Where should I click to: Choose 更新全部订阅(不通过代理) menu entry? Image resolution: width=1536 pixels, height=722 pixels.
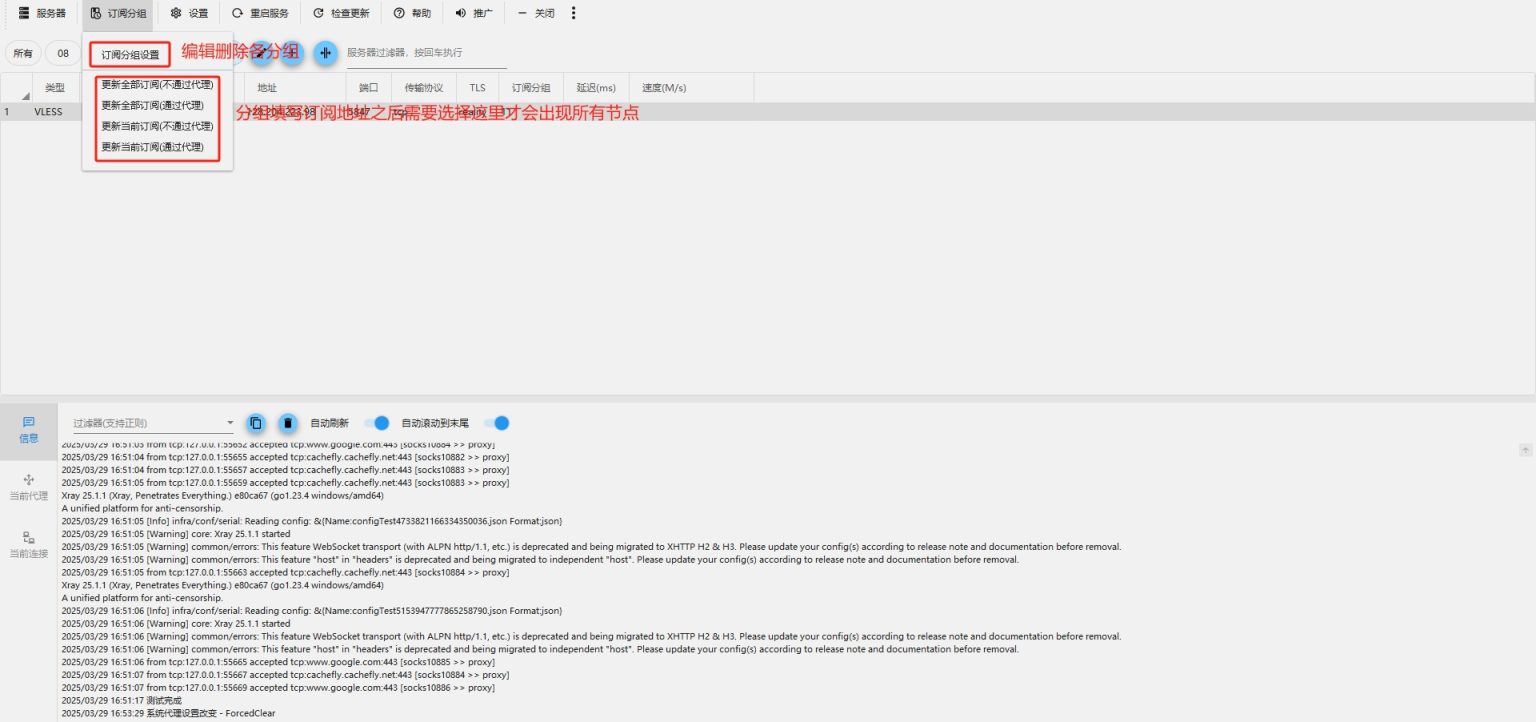click(157, 85)
